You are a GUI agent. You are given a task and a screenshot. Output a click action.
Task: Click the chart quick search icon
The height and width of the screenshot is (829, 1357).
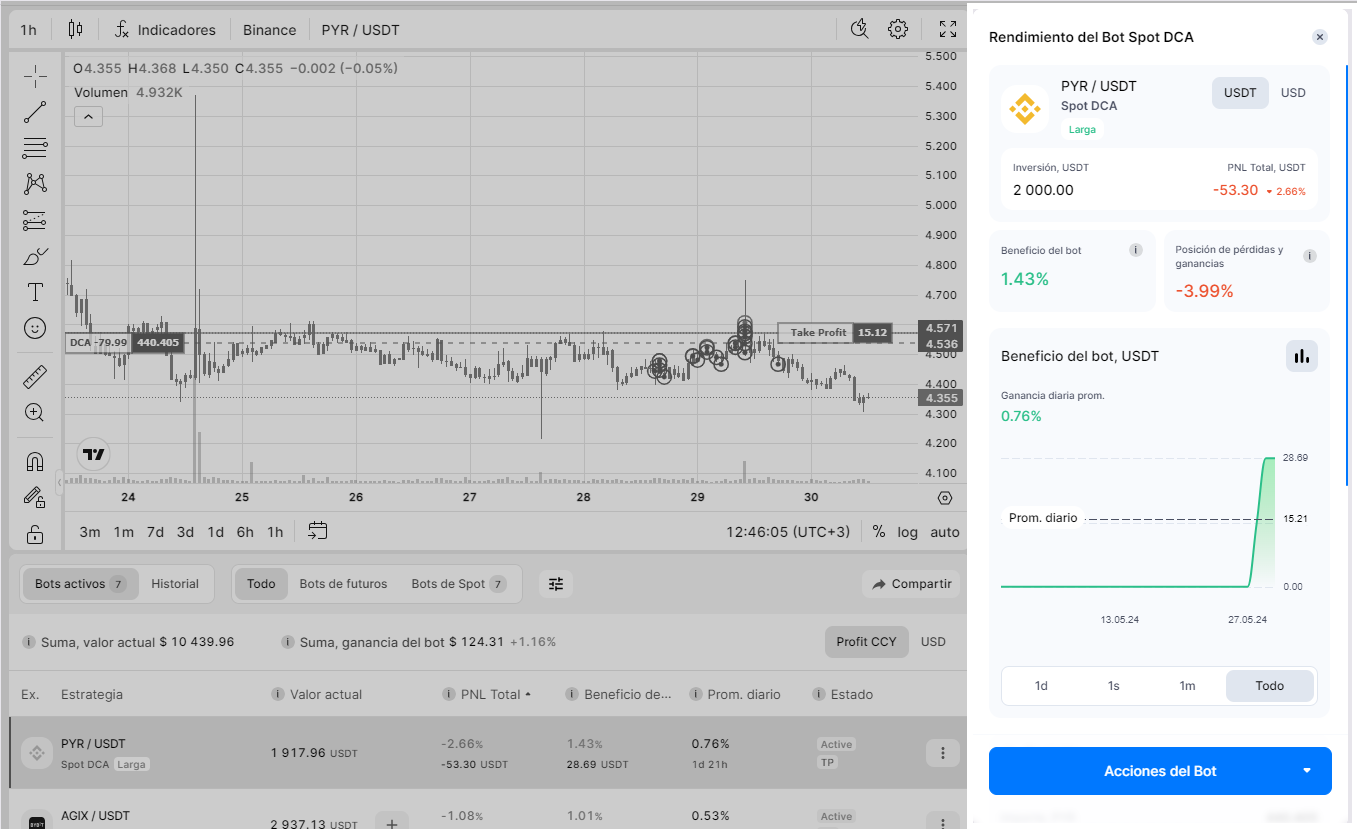point(859,29)
